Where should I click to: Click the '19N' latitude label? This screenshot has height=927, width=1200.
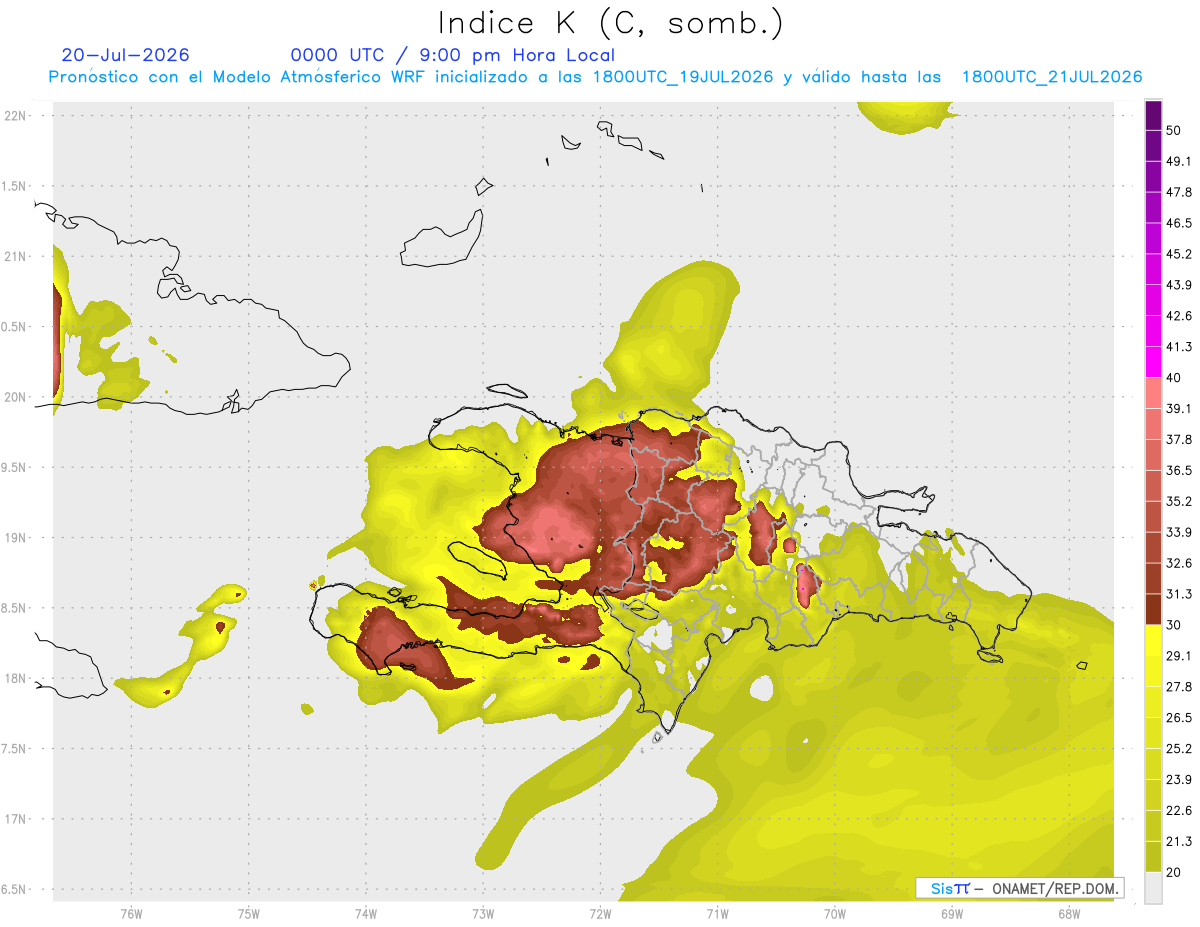16,538
